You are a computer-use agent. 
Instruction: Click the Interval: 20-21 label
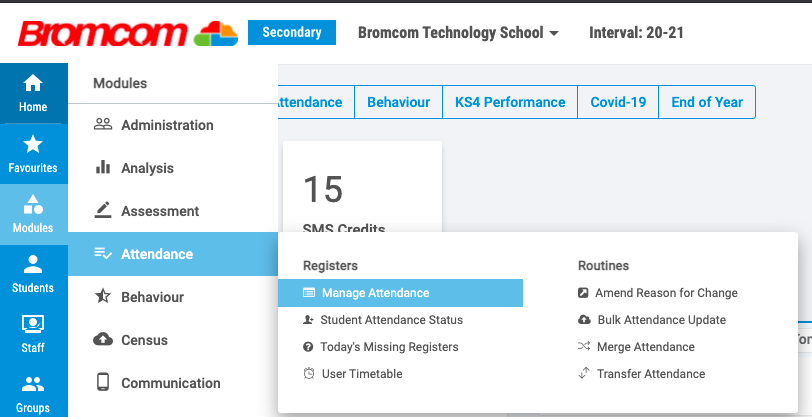click(x=636, y=33)
